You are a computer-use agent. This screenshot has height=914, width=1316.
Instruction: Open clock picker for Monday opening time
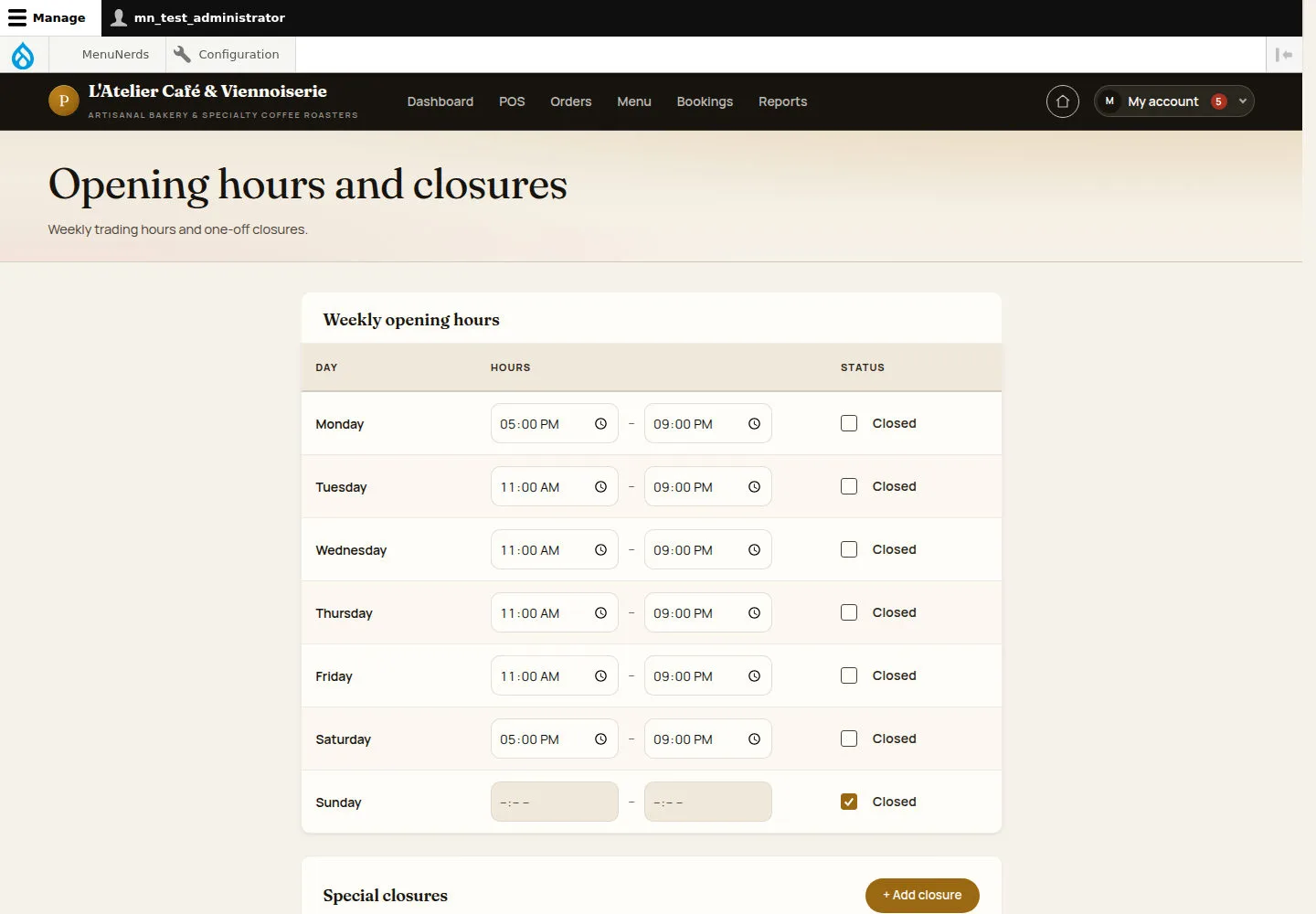[x=600, y=424]
